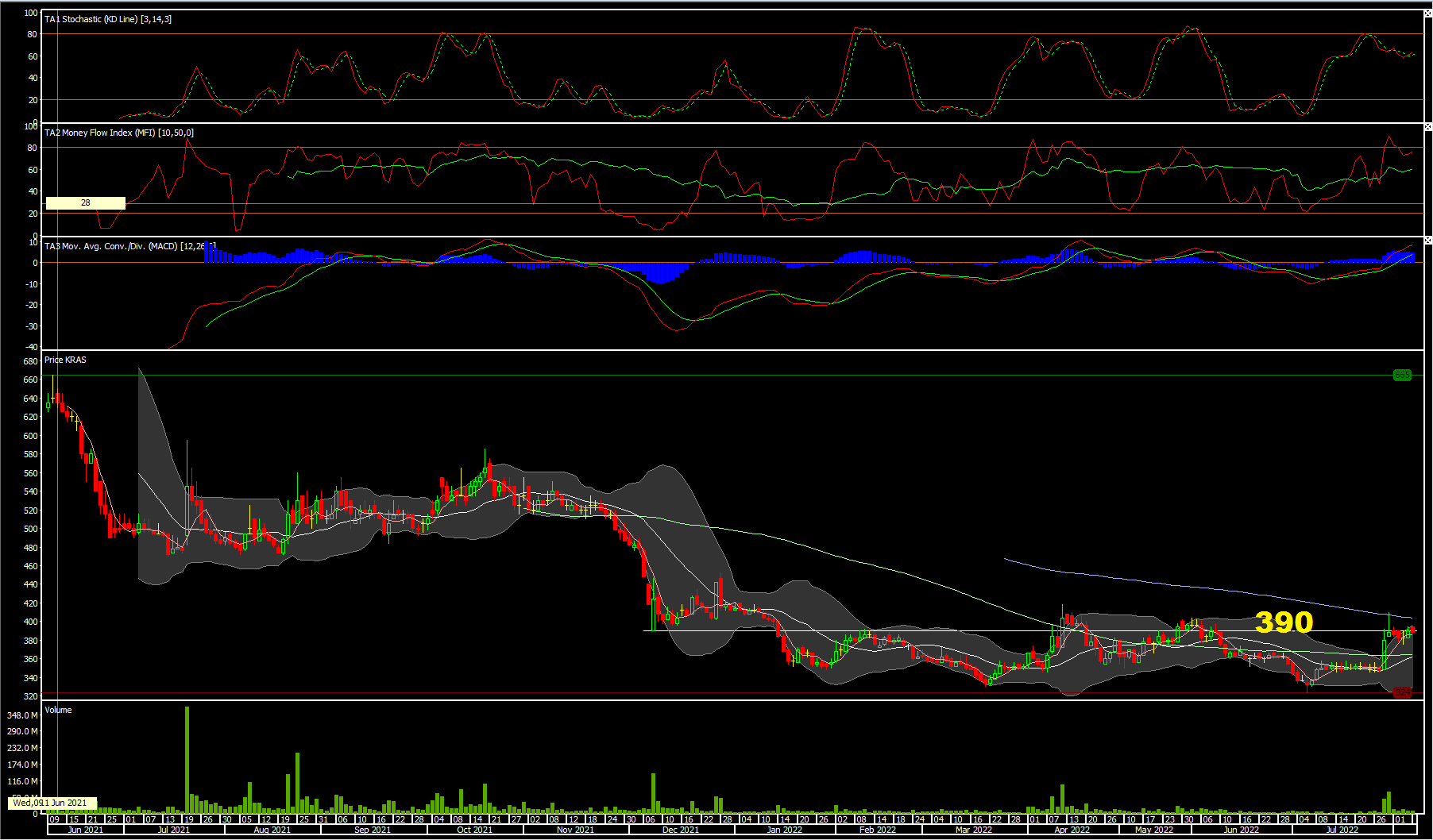
Task: Close the TA3 MACD indicator panel
Action: (1427, 240)
